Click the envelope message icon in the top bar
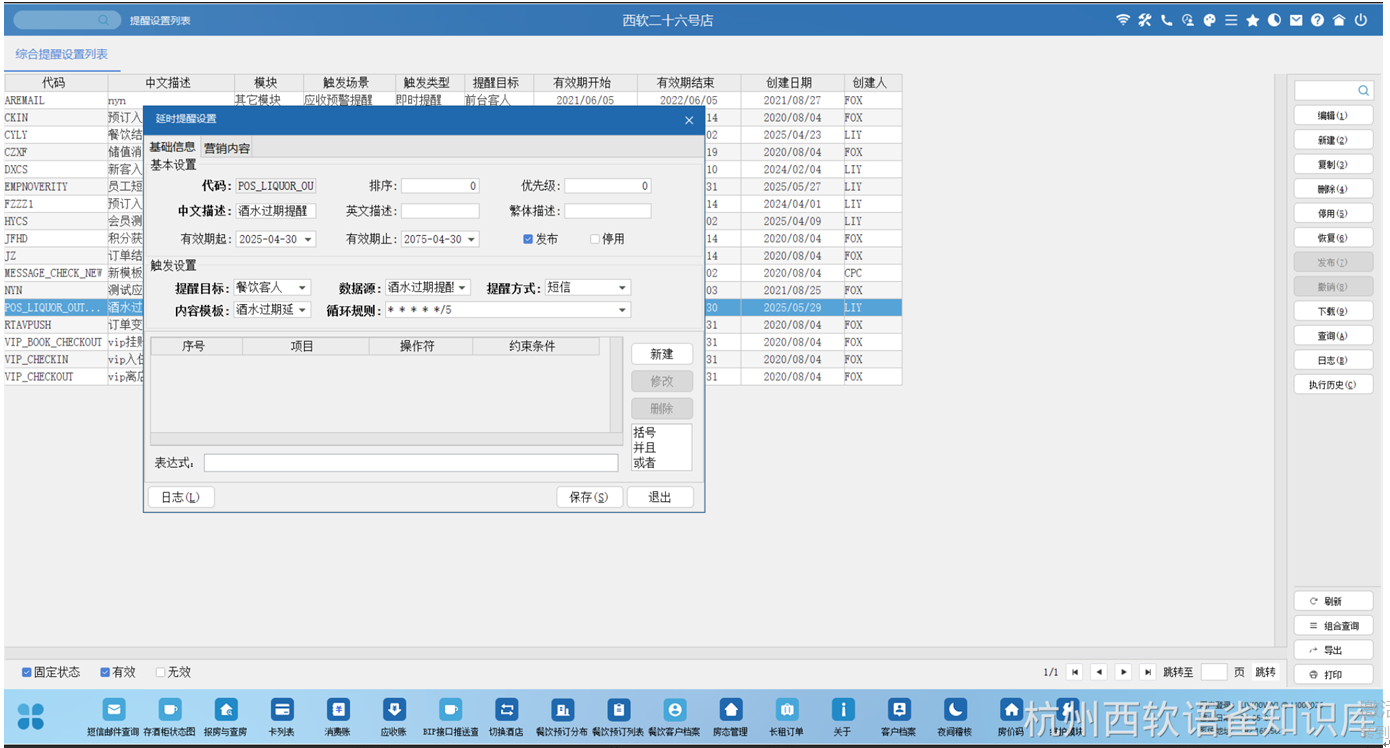The width and height of the screenshot is (1390, 748). (1296, 20)
